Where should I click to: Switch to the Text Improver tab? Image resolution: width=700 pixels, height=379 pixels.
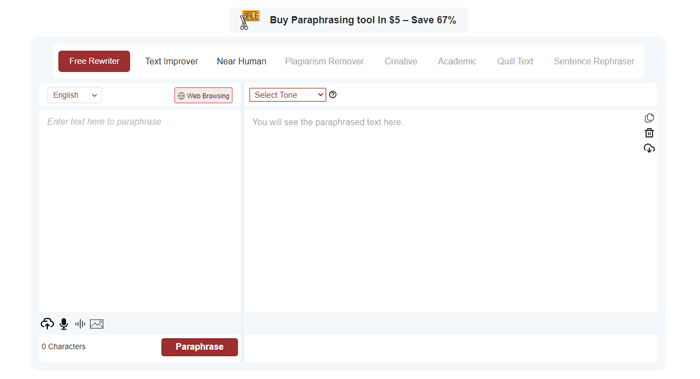171,61
